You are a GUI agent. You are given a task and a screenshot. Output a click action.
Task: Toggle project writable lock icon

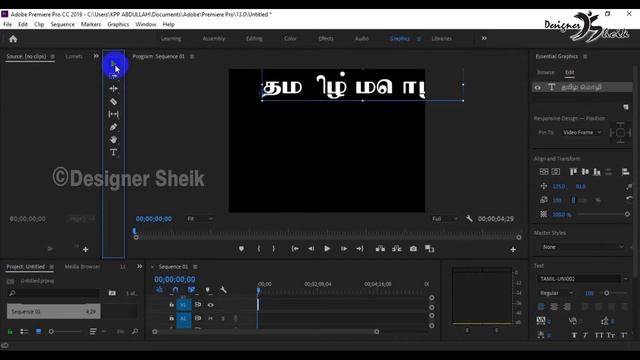click(x=10, y=331)
